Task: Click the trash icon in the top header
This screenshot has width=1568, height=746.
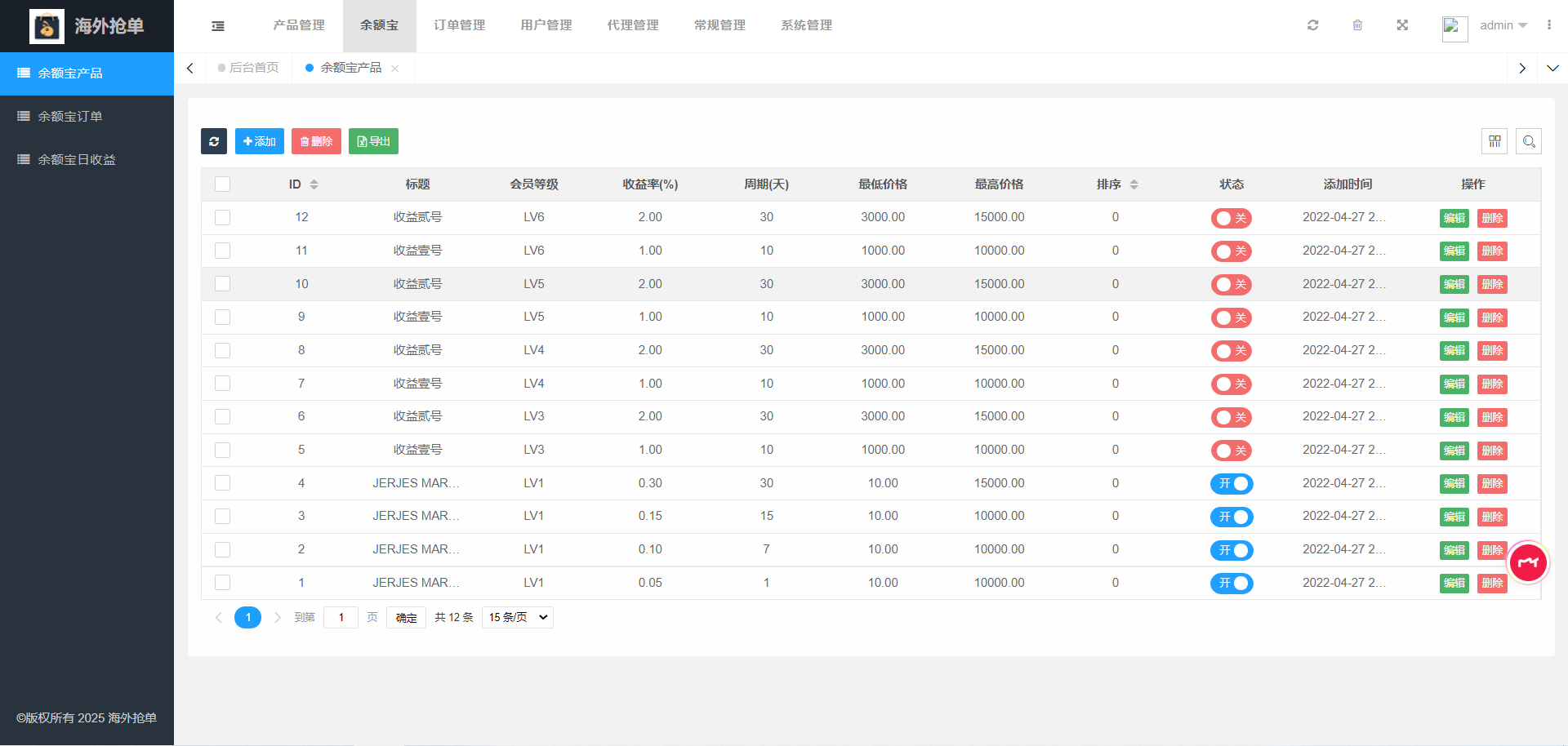Action: coord(1357,25)
